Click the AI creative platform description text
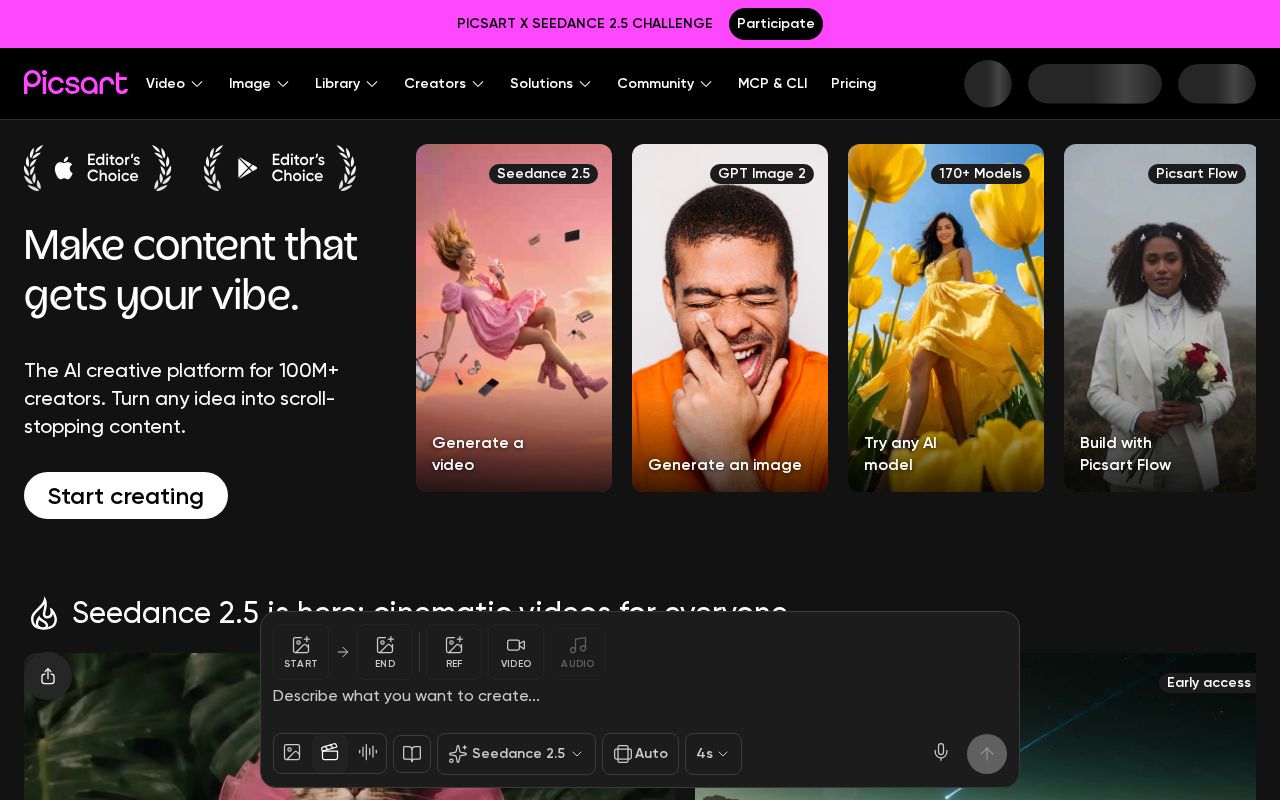 tap(182, 399)
